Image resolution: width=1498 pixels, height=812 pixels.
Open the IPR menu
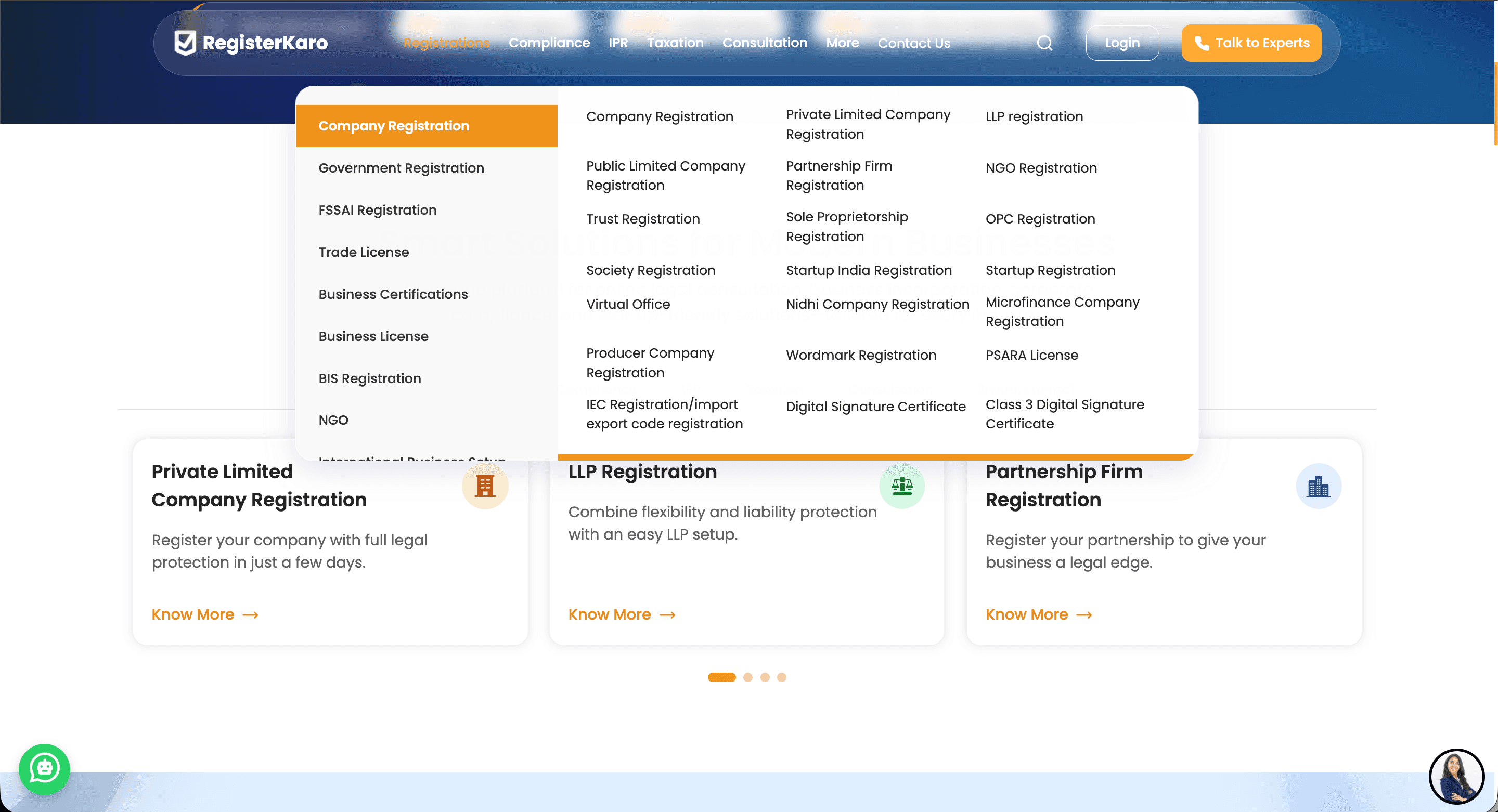tap(618, 43)
